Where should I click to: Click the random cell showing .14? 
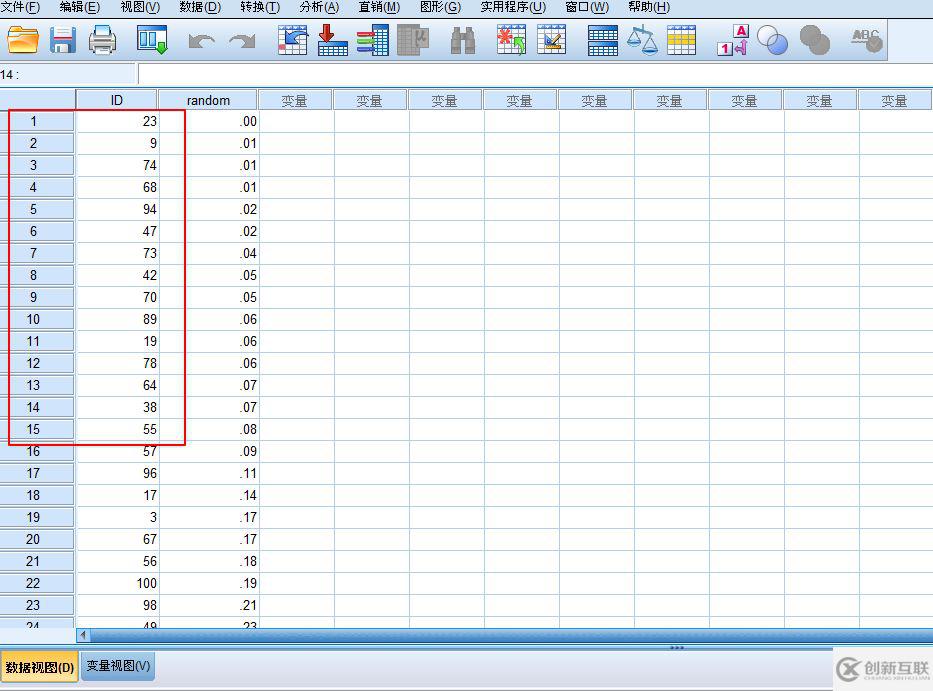[209, 496]
